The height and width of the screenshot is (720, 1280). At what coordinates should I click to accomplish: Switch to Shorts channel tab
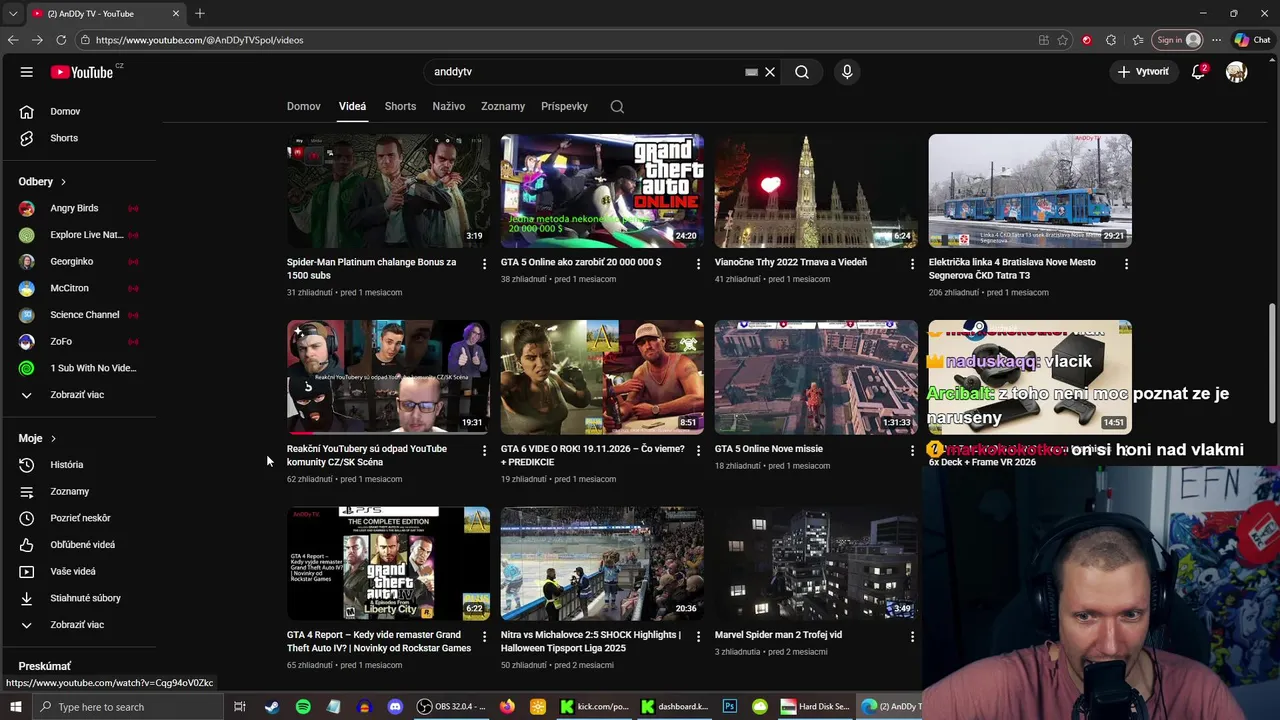[x=400, y=106]
